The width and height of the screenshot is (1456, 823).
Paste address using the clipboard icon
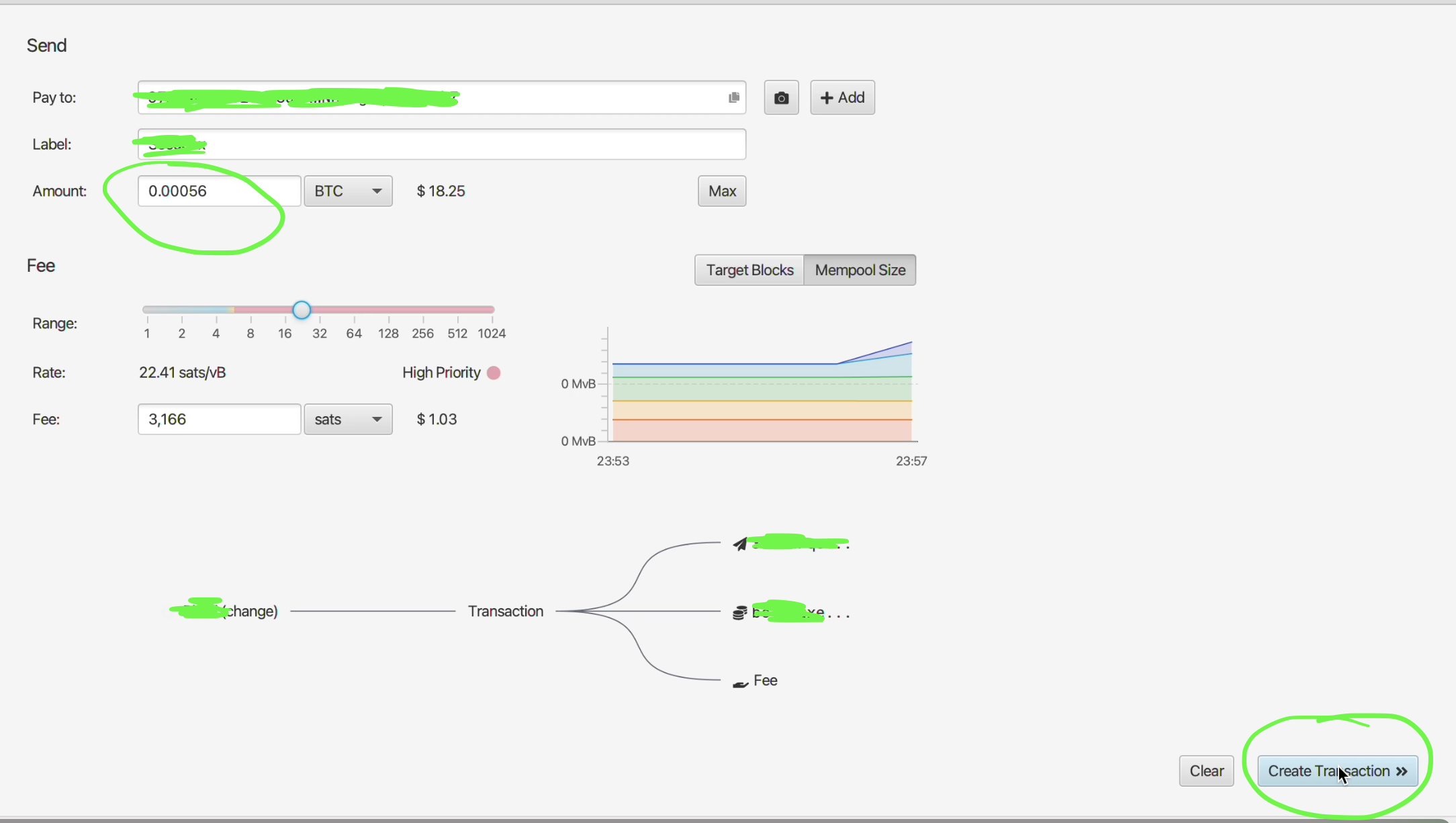pos(733,97)
